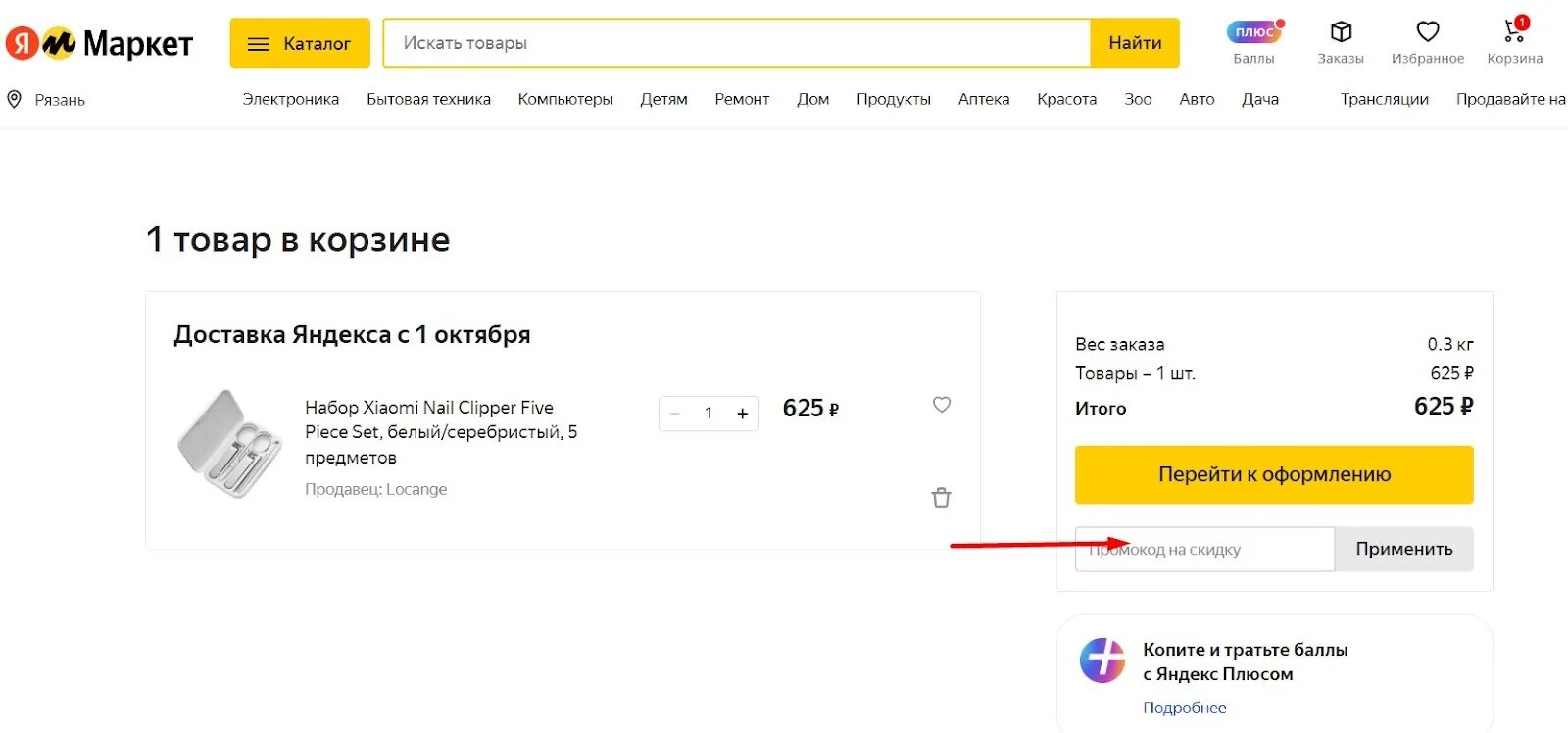
Task: Select the Рязань location pin
Action: [15, 99]
